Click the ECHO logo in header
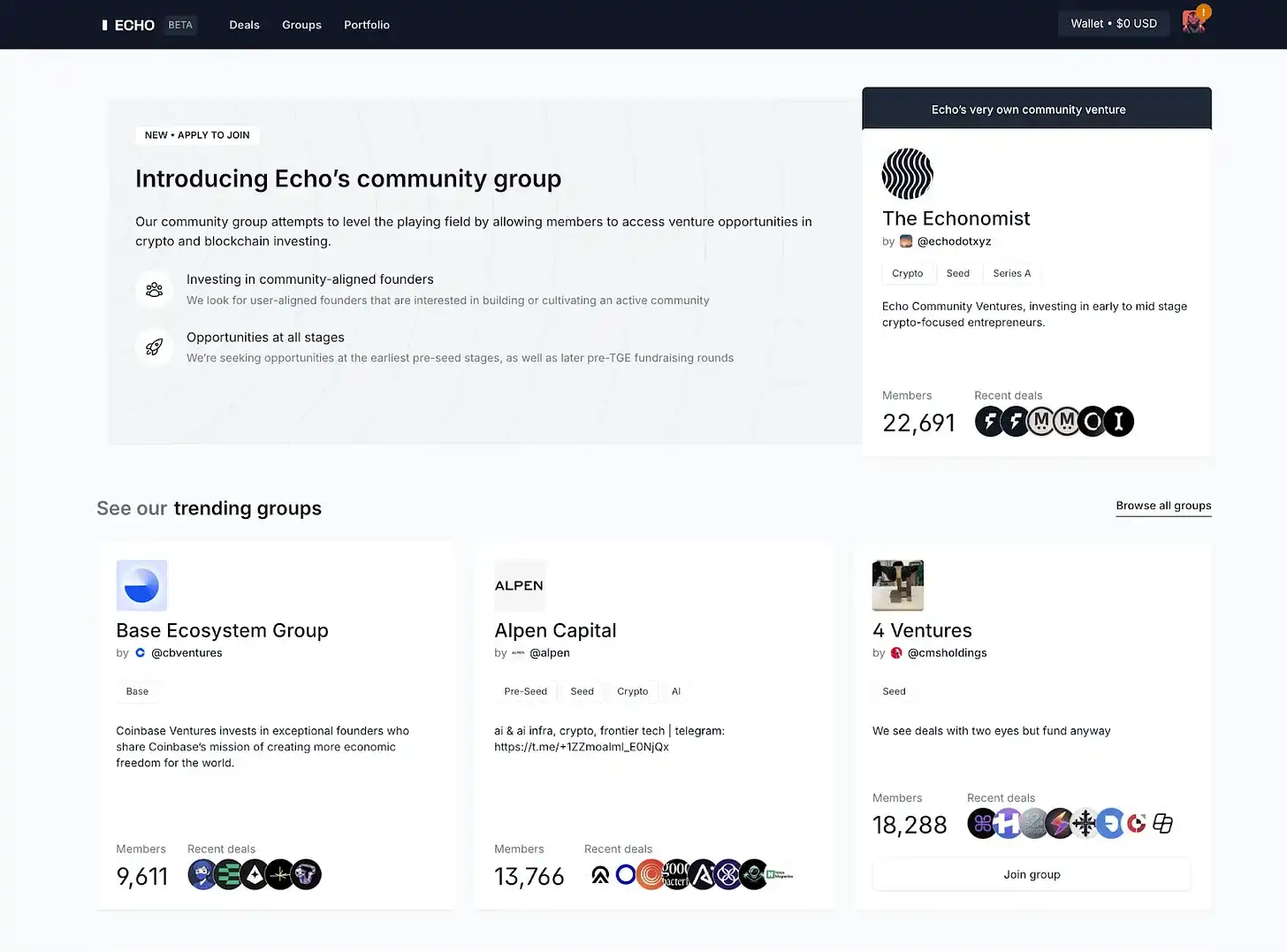The height and width of the screenshot is (952, 1287). (129, 25)
